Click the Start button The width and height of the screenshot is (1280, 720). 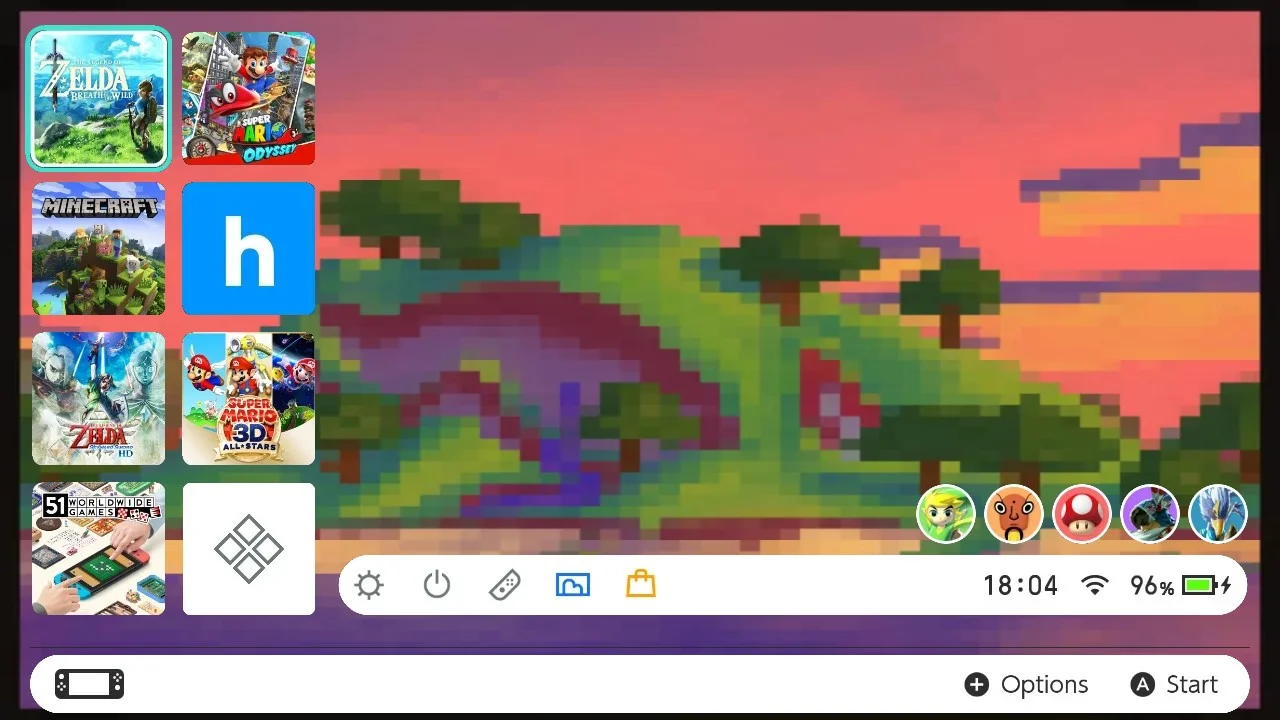(1174, 684)
